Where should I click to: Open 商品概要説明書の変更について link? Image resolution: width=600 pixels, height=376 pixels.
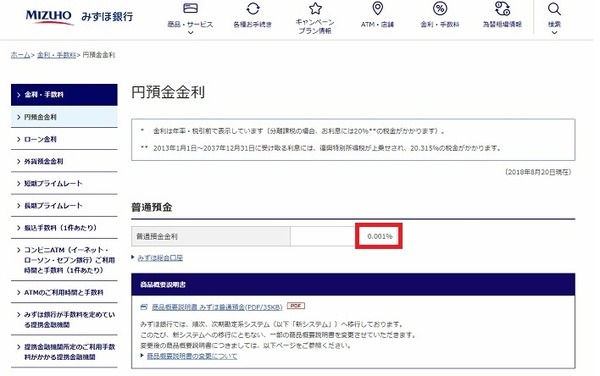point(192,356)
